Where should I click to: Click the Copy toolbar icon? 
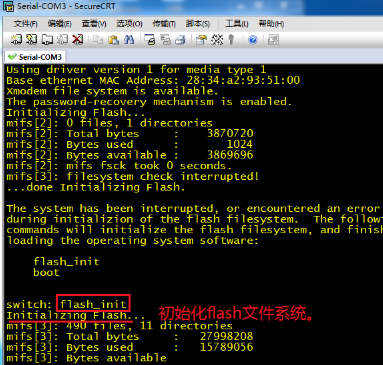[x=98, y=40]
